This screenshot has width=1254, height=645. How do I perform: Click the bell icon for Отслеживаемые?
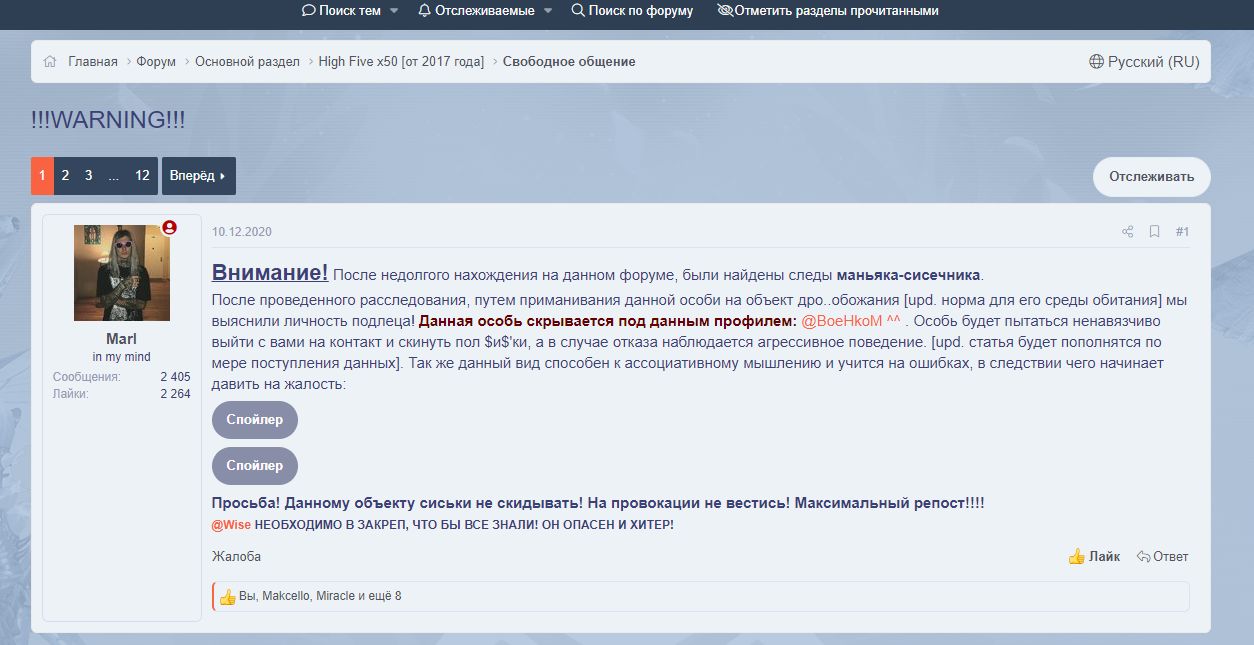tap(425, 11)
